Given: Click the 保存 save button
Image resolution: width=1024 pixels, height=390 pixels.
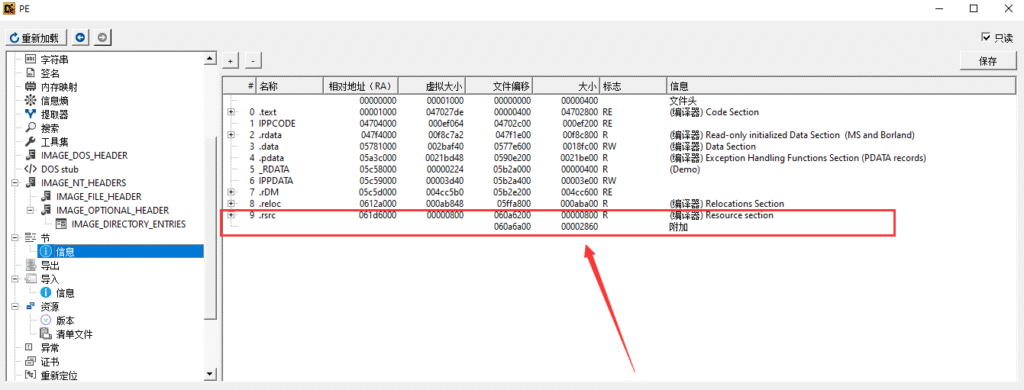Looking at the screenshot, I should point(988,61).
